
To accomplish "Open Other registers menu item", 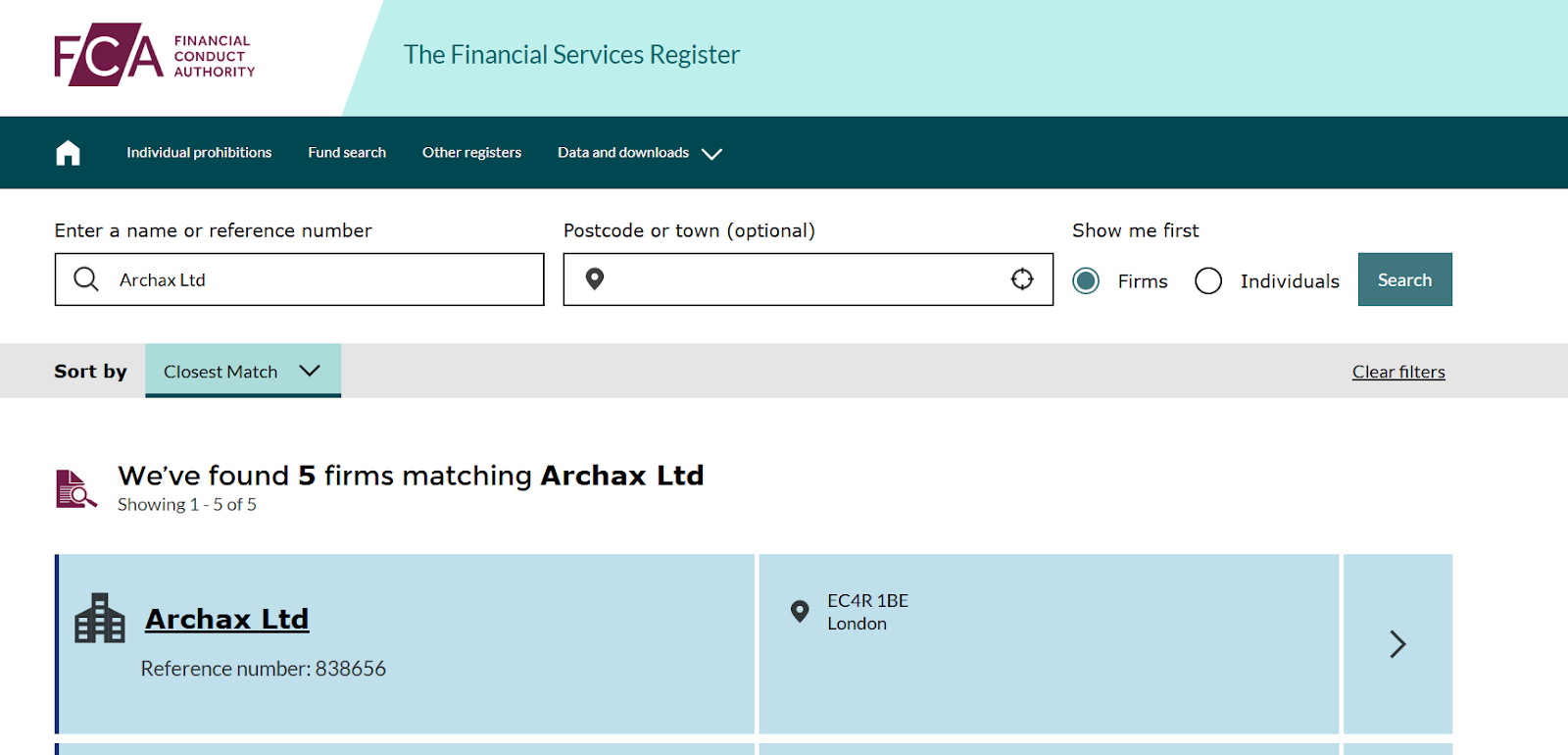I will 471,153.
